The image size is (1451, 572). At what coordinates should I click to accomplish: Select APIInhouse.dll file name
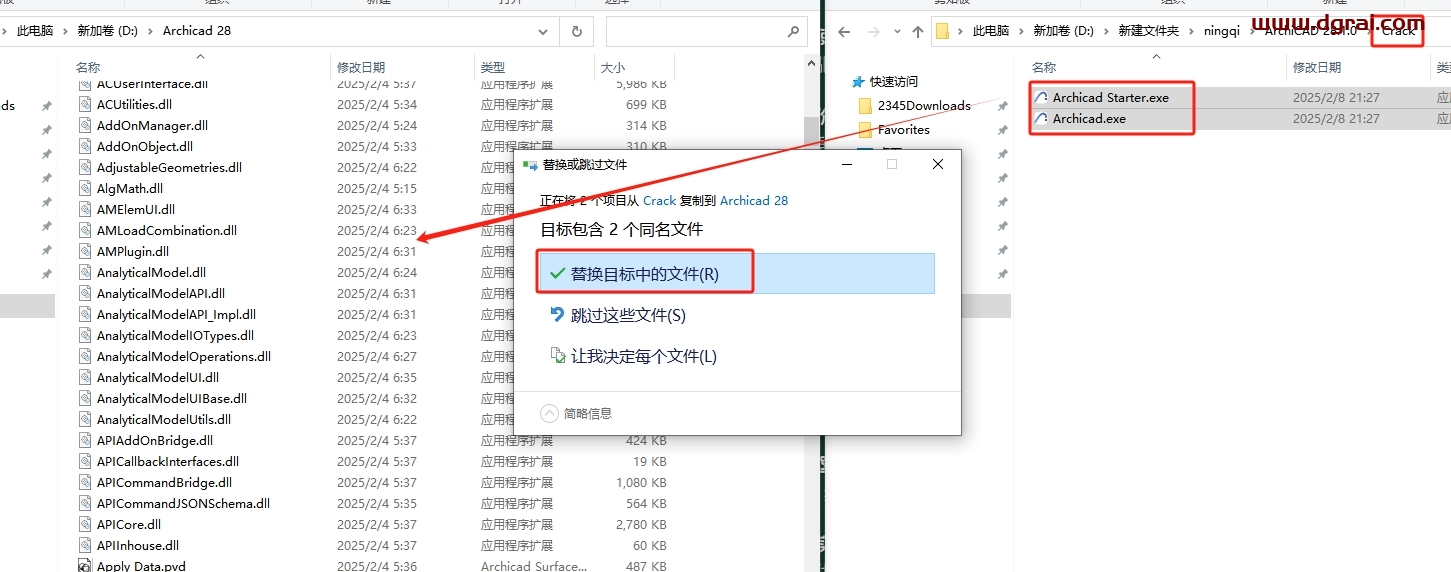coord(138,545)
